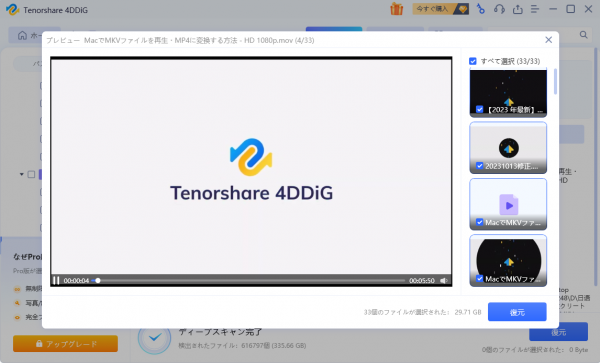
Task: Click the elapsed time 00:00:04 label
Action: point(76,280)
